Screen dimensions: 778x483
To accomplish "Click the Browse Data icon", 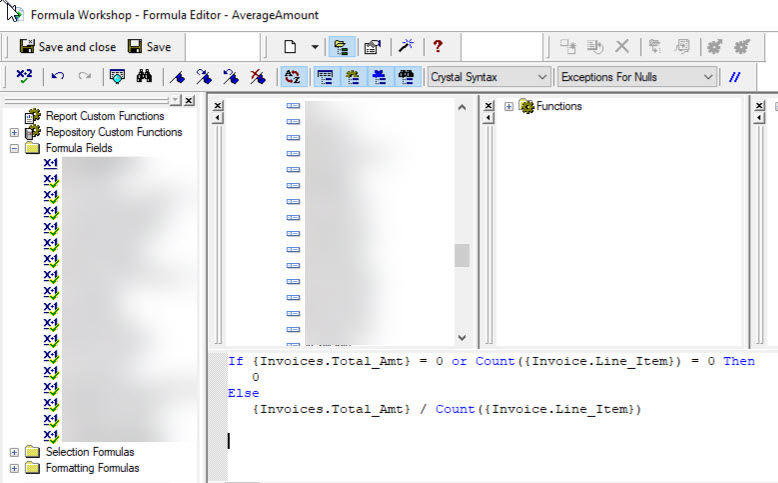I will coord(117,76).
